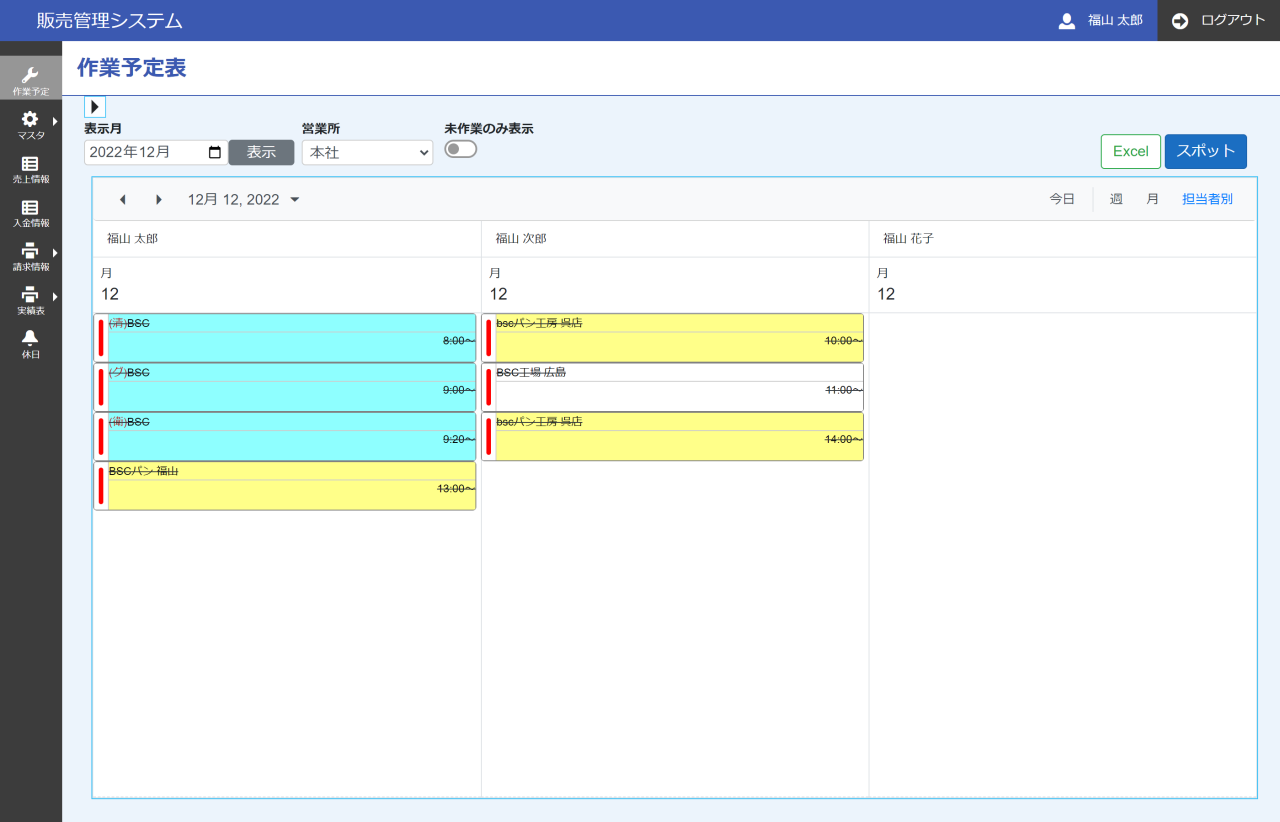Expand 実績表 submenu arrow

[55, 297]
